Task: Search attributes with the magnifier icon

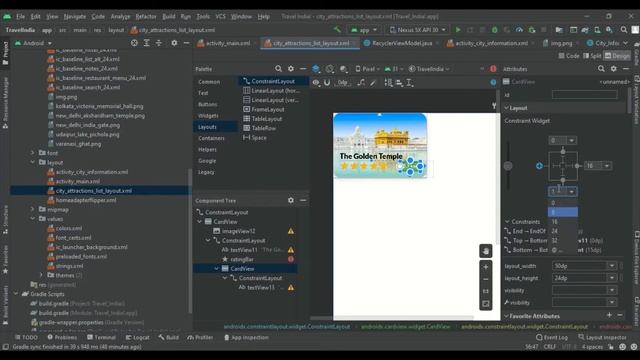Action: (x=601, y=69)
